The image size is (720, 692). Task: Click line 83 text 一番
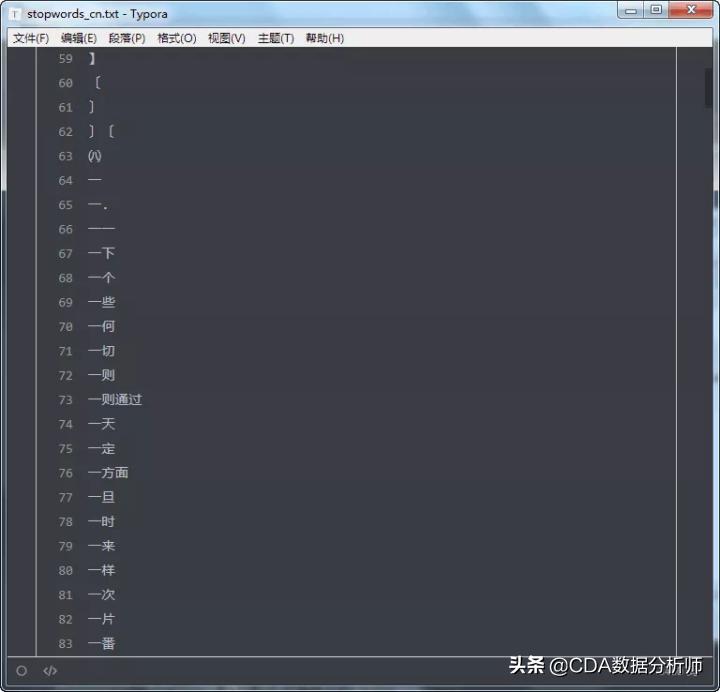tap(101, 643)
